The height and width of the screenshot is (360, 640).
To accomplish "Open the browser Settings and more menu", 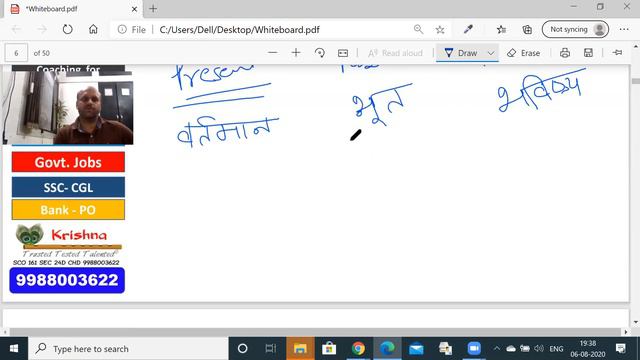I will 624,29.
